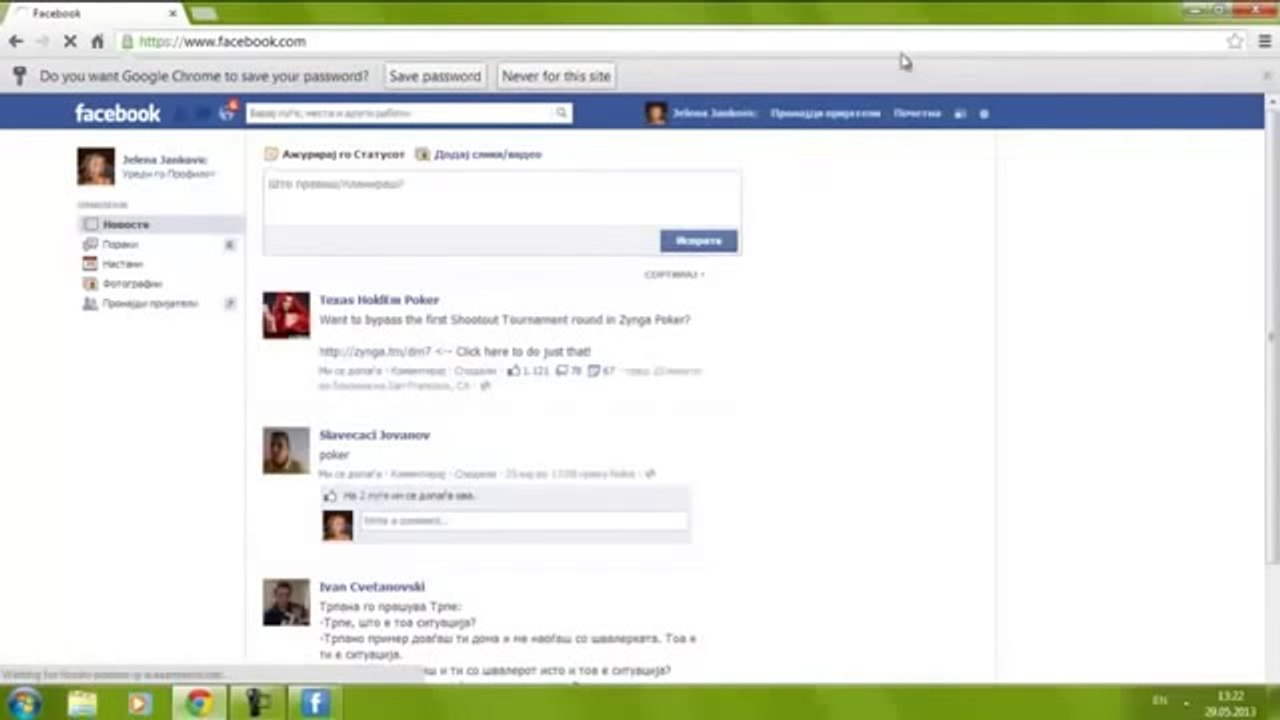Open the privacy shortcuts lock icon

pos(961,114)
